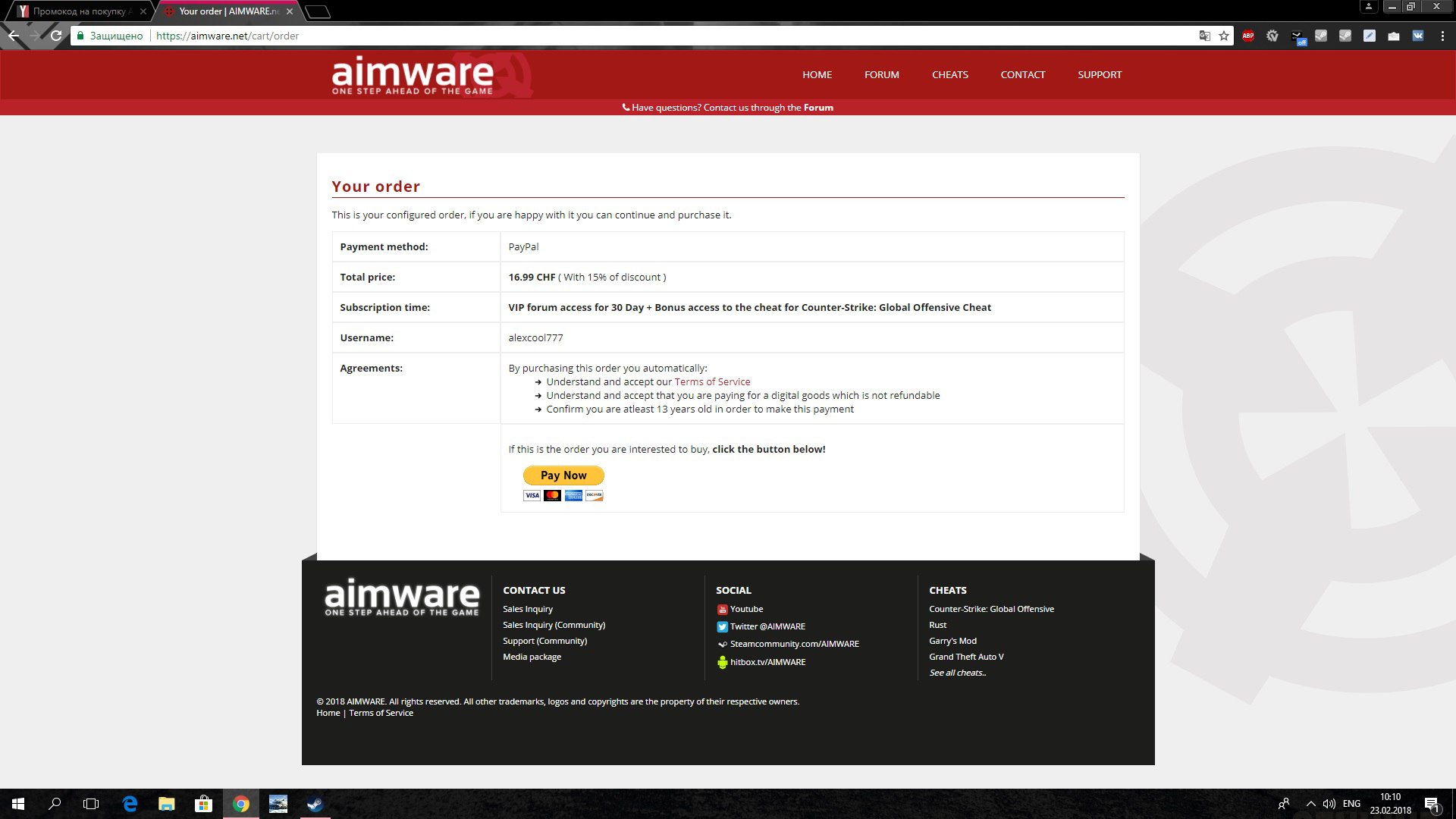Image resolution: width=1456 pixels, height=819 pixels.
Task: Click 'See all cheats..' in the footer
Action: pyautogui.click(x=958, y=673)
